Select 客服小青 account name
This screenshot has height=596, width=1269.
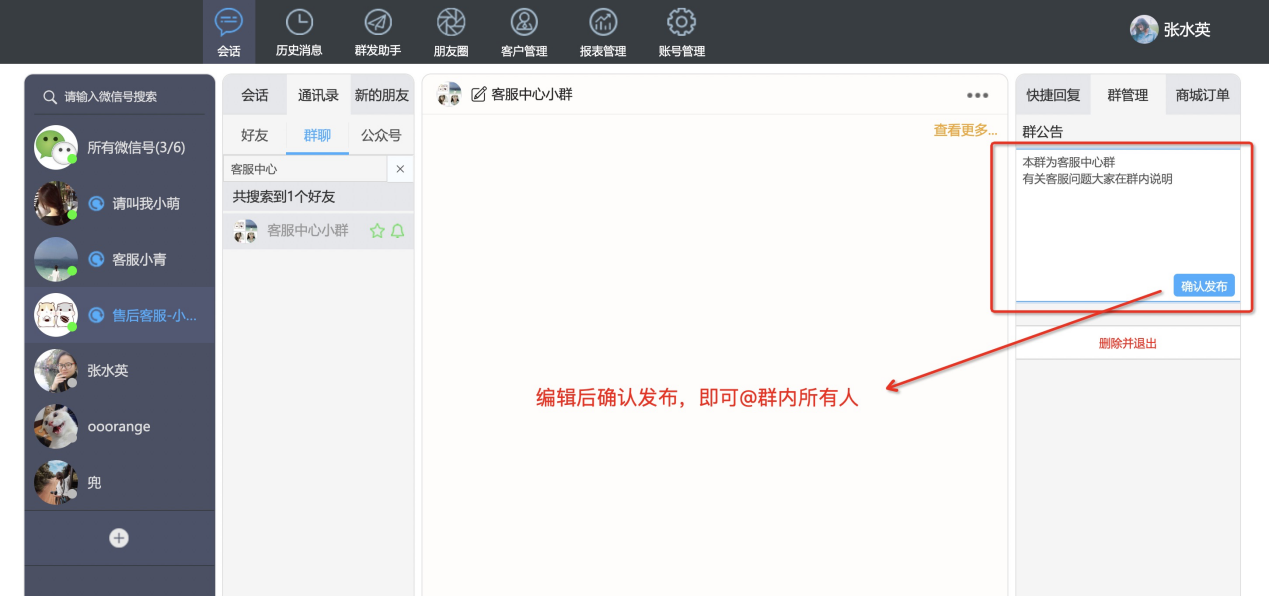click(x=139, y=259)
